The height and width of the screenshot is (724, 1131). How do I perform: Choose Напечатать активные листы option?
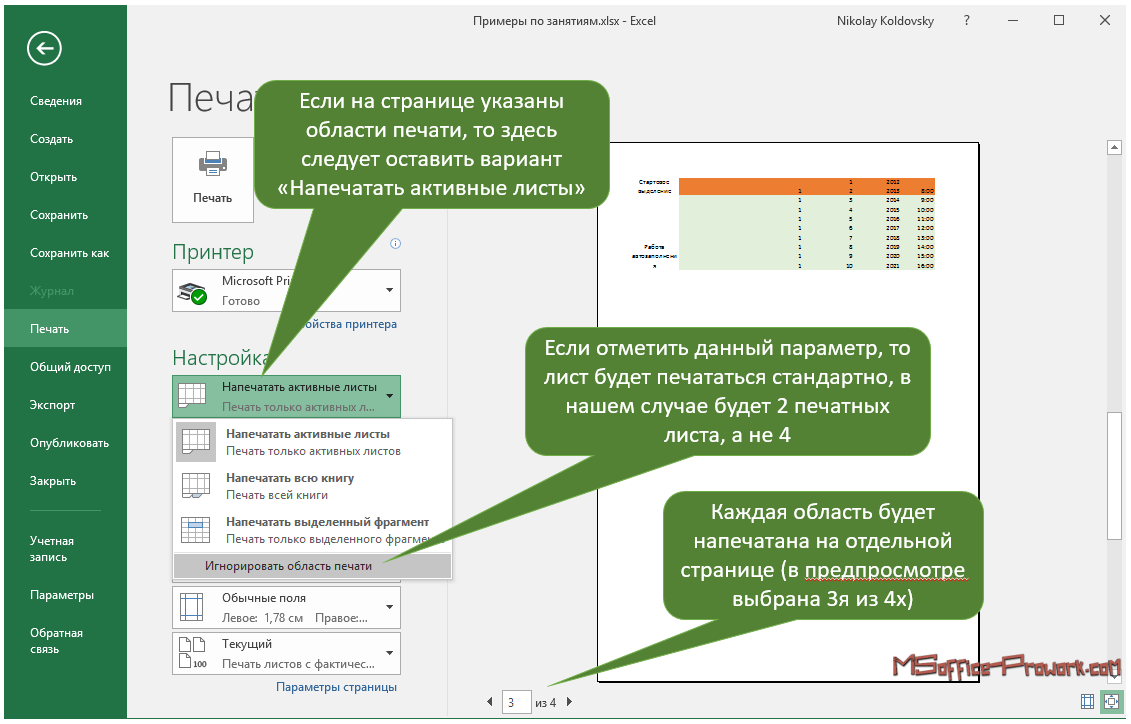click(313, 442)
